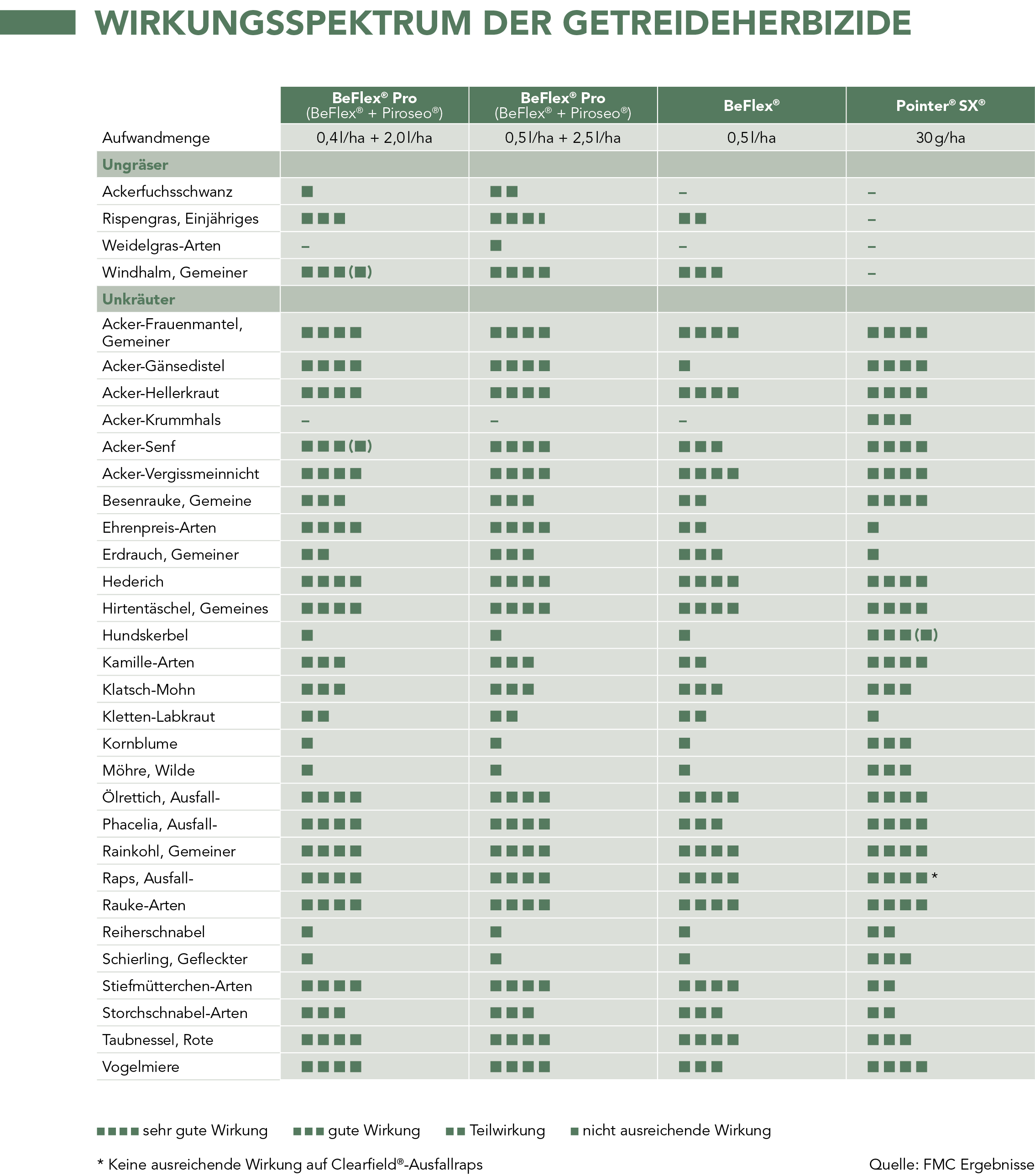
Task: Select the 'Acker-Senf' row label
Action: tap(139, 446)
